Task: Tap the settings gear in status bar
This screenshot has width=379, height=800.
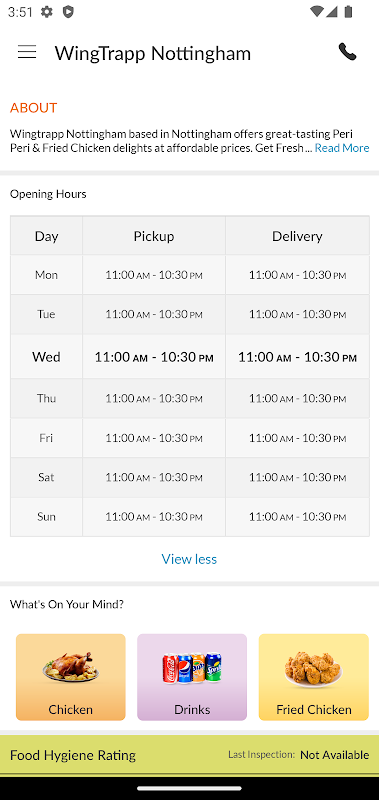Action: (47, 12)
